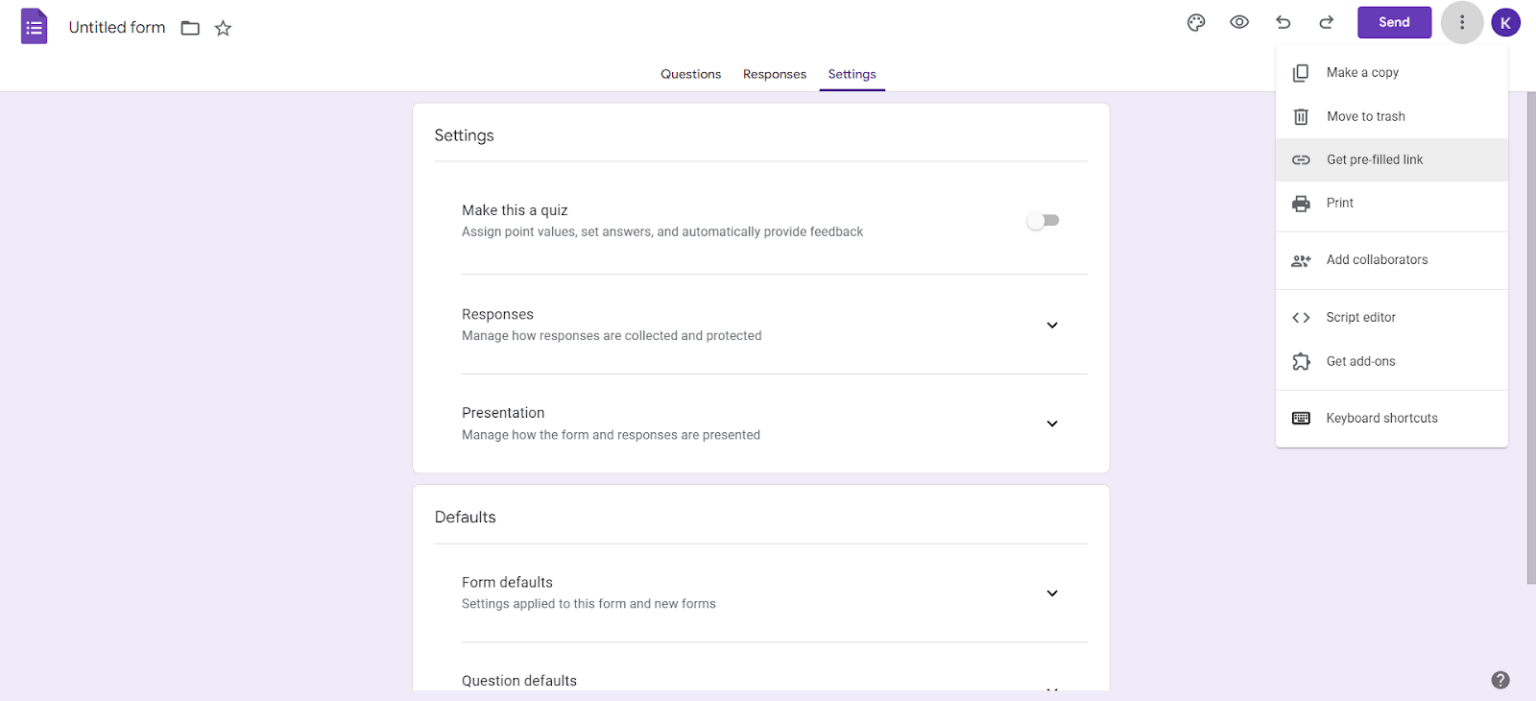Switch to the Responses tab
This screenshot has width=1536, height=701.
click(x=774, y=74)
